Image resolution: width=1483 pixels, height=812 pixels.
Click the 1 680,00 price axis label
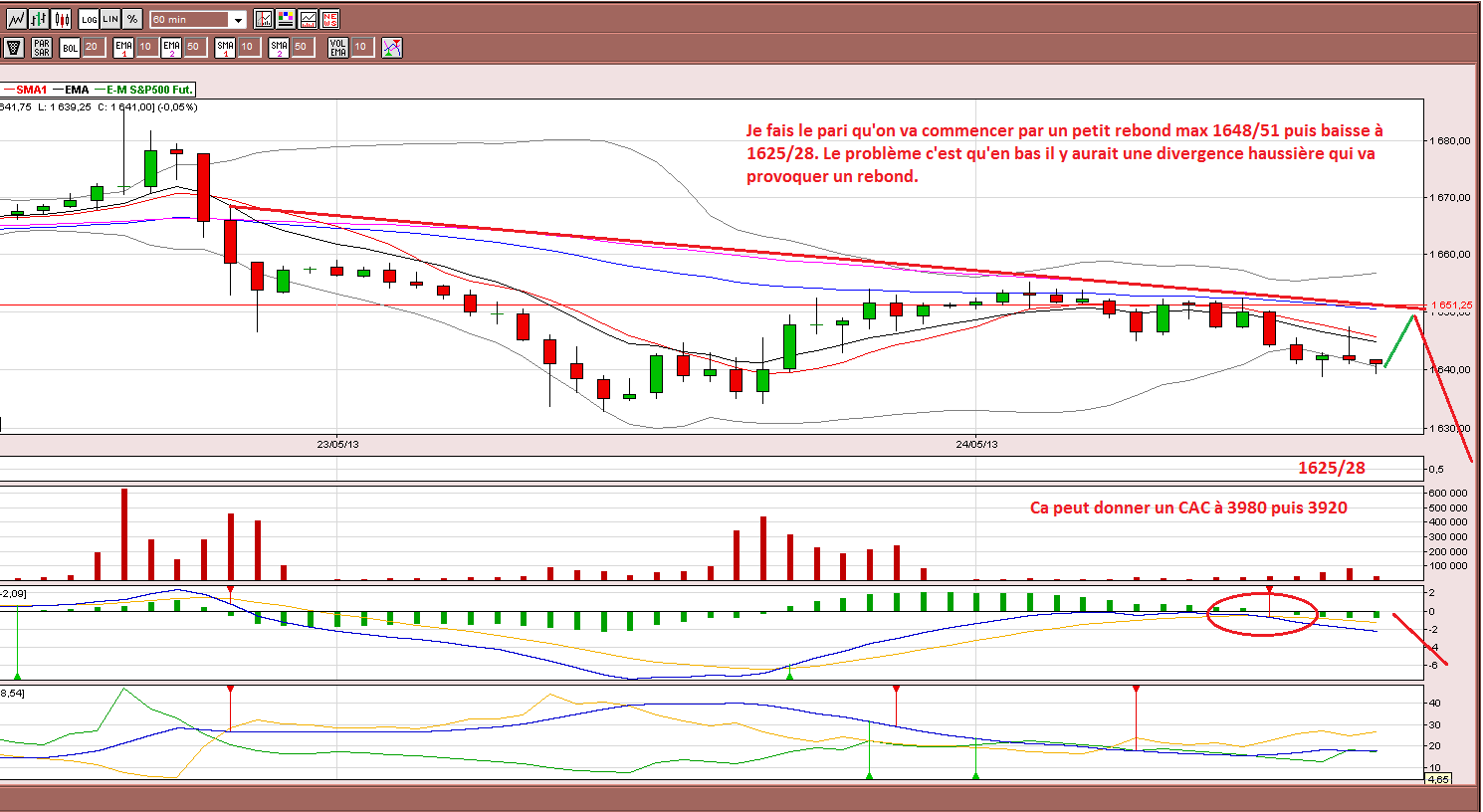pyautogui.click(x=1450, y=140)
